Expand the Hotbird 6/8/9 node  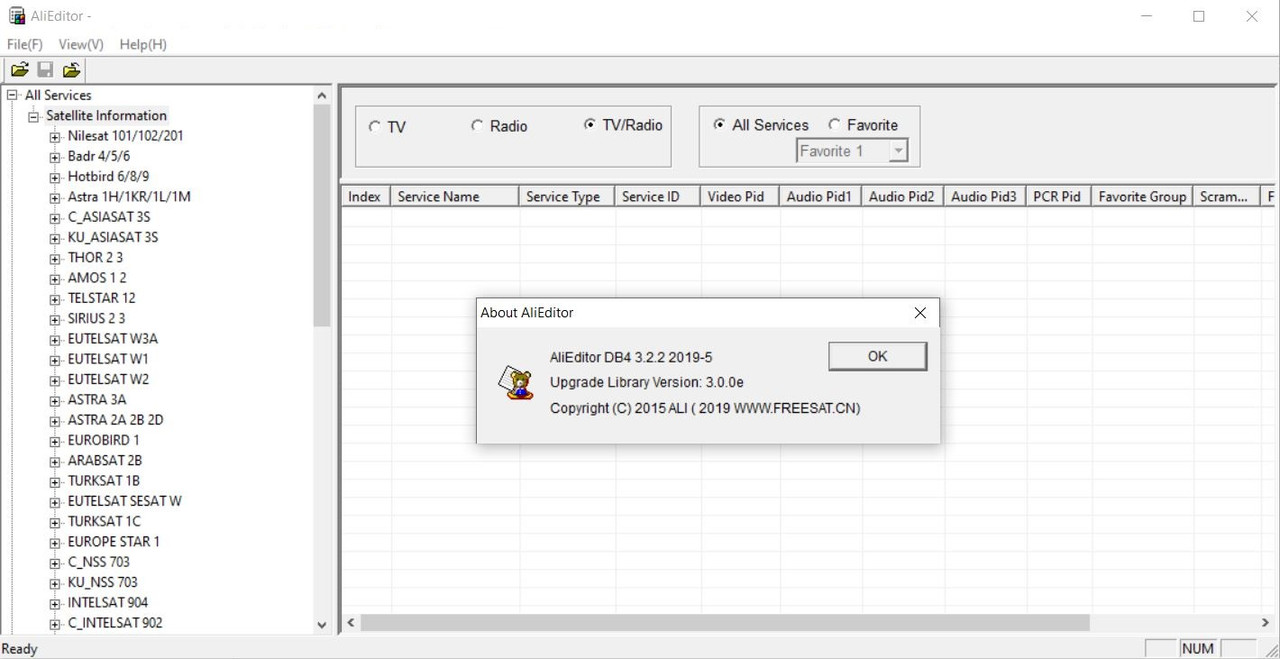[55, 177]
